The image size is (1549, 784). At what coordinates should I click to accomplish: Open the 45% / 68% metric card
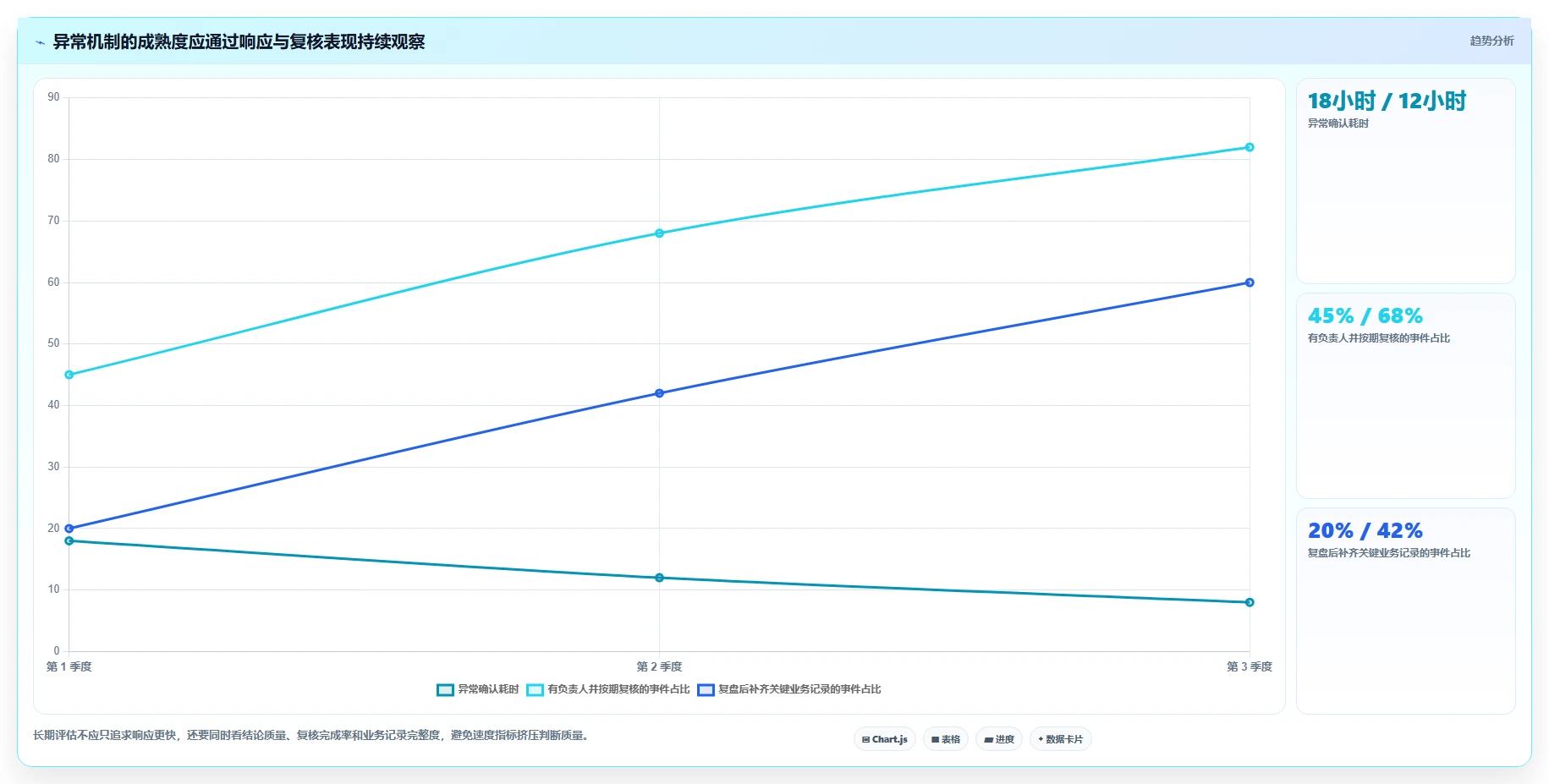1405,396
